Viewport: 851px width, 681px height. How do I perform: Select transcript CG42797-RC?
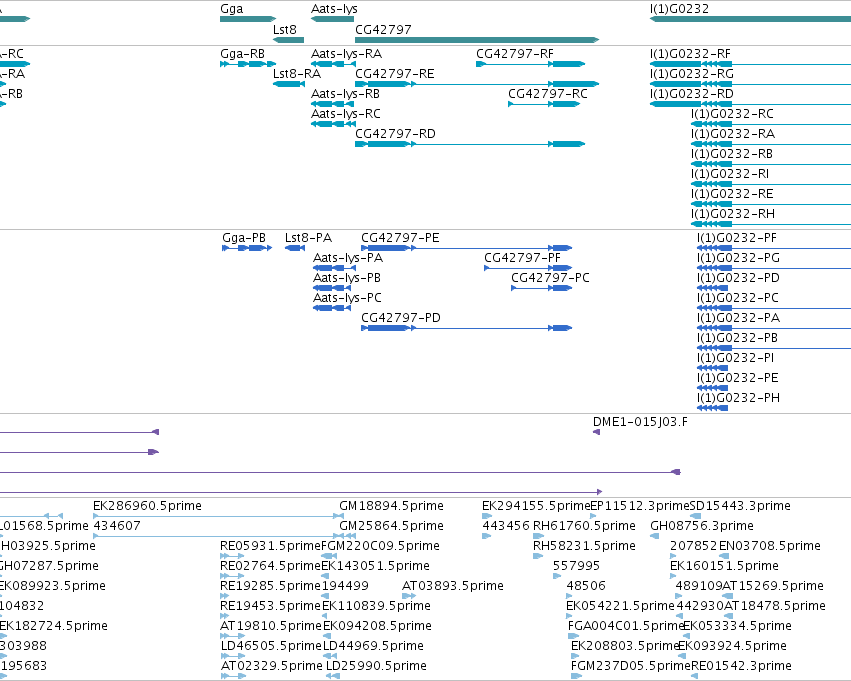click(x=544, y=104)
